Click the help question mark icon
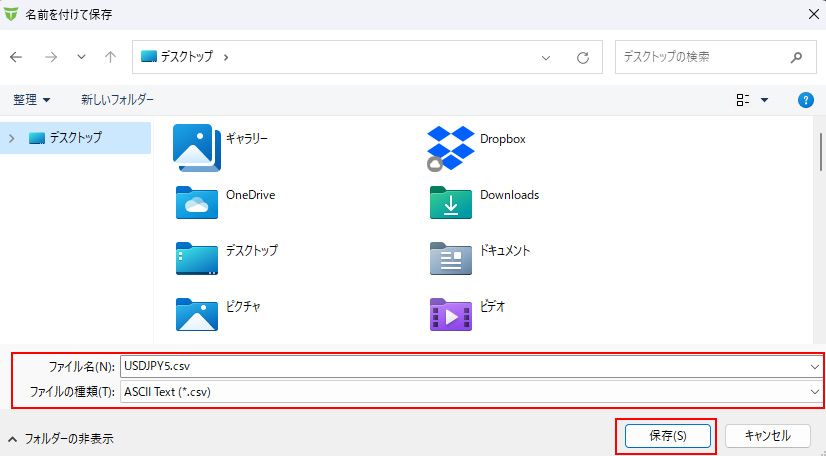Screen dimensions: 826x456 tap(805, 100)
